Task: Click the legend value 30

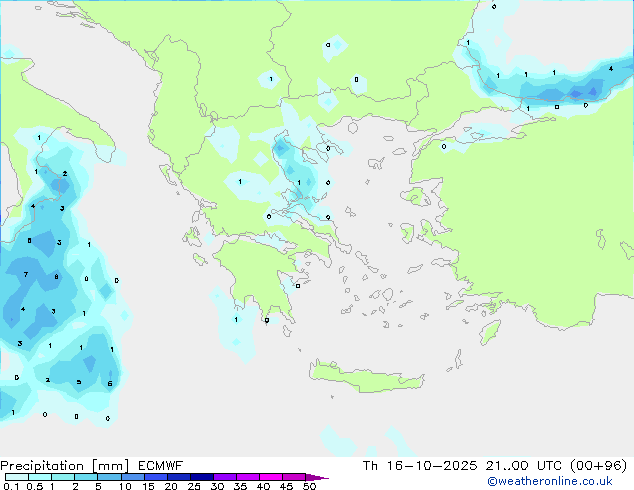Action: [x=217, y=486]
